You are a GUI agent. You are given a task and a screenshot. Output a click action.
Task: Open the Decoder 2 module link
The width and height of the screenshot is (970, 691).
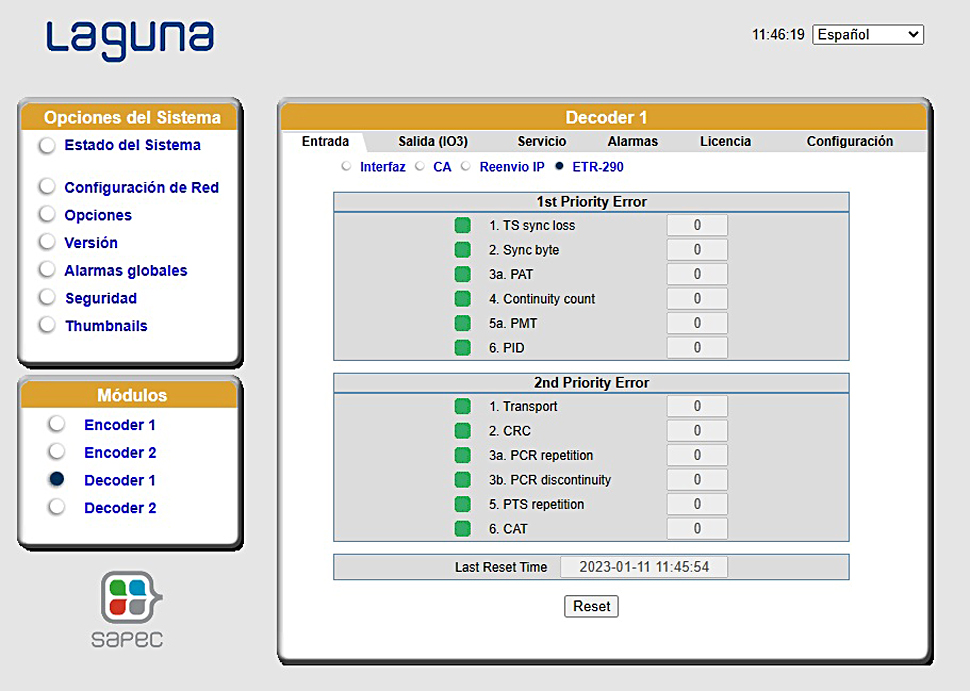[x=120, y=508]
